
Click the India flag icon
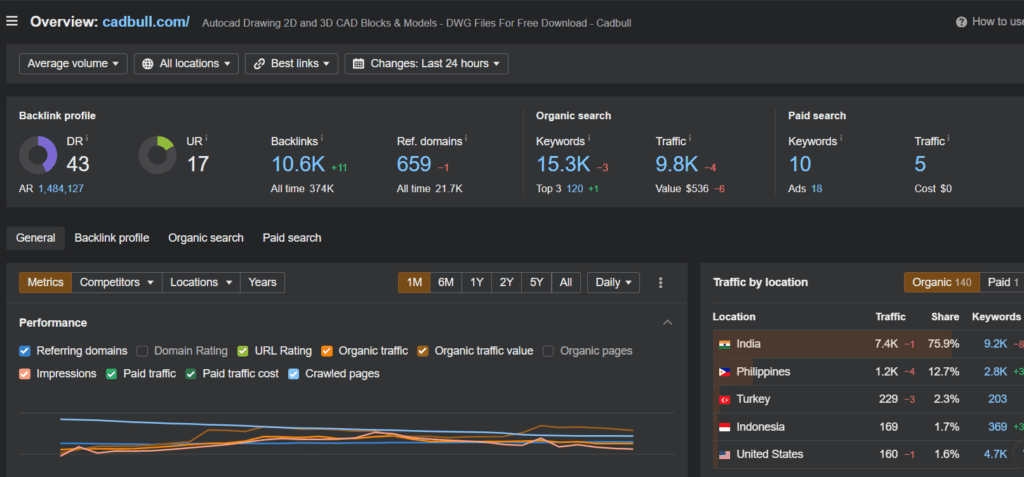(x=724, y=344)
